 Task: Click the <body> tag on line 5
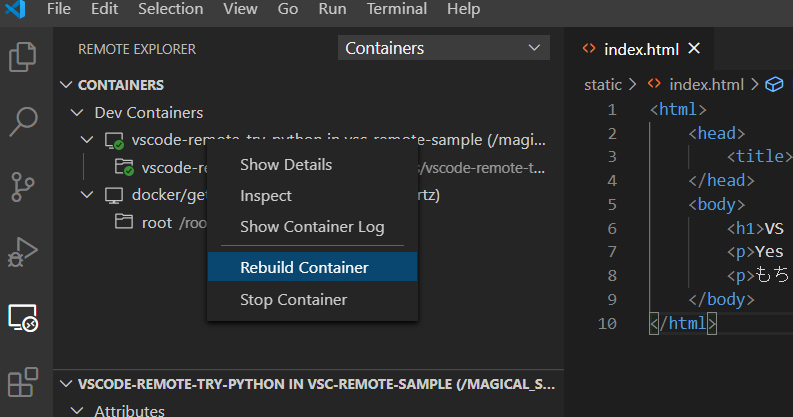coord(717,204)
